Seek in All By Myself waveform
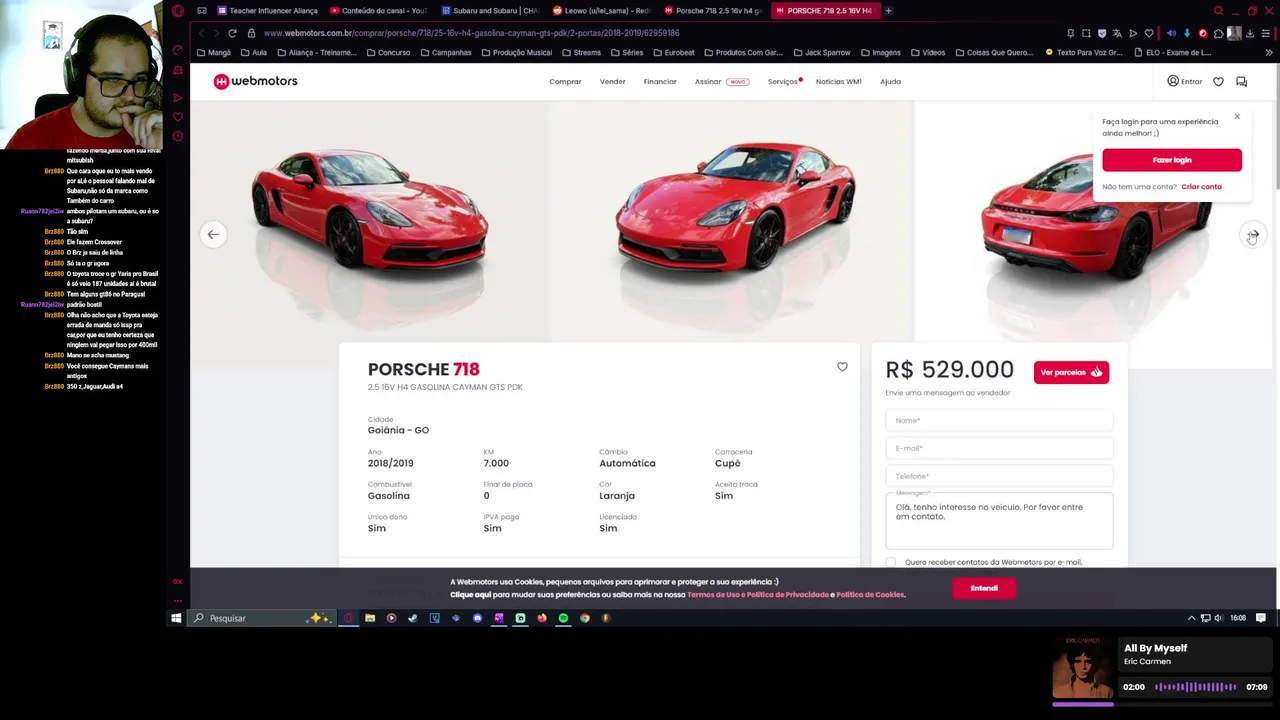1280x720 pixels. click(x=1196, y=687)
